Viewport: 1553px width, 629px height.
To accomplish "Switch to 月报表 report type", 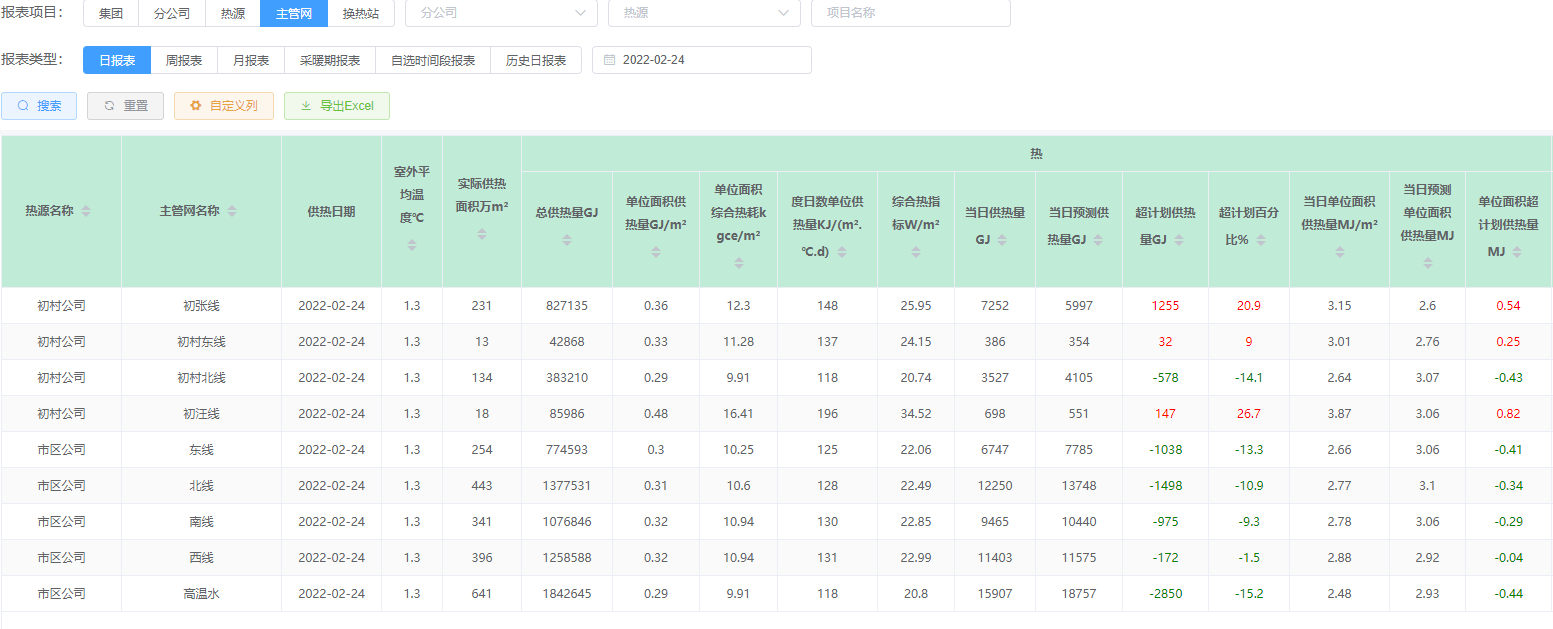I will (251, 60).
